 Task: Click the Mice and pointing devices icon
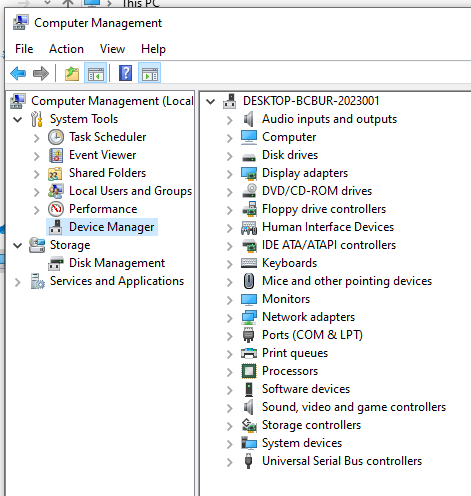[249, 281]
